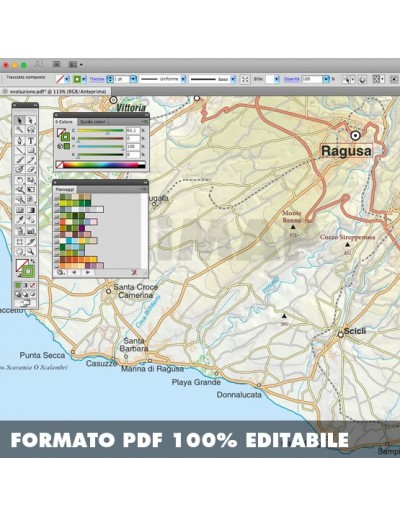Select the Pencil tool
Screen dimensions: 400x517
pos(31,160)
